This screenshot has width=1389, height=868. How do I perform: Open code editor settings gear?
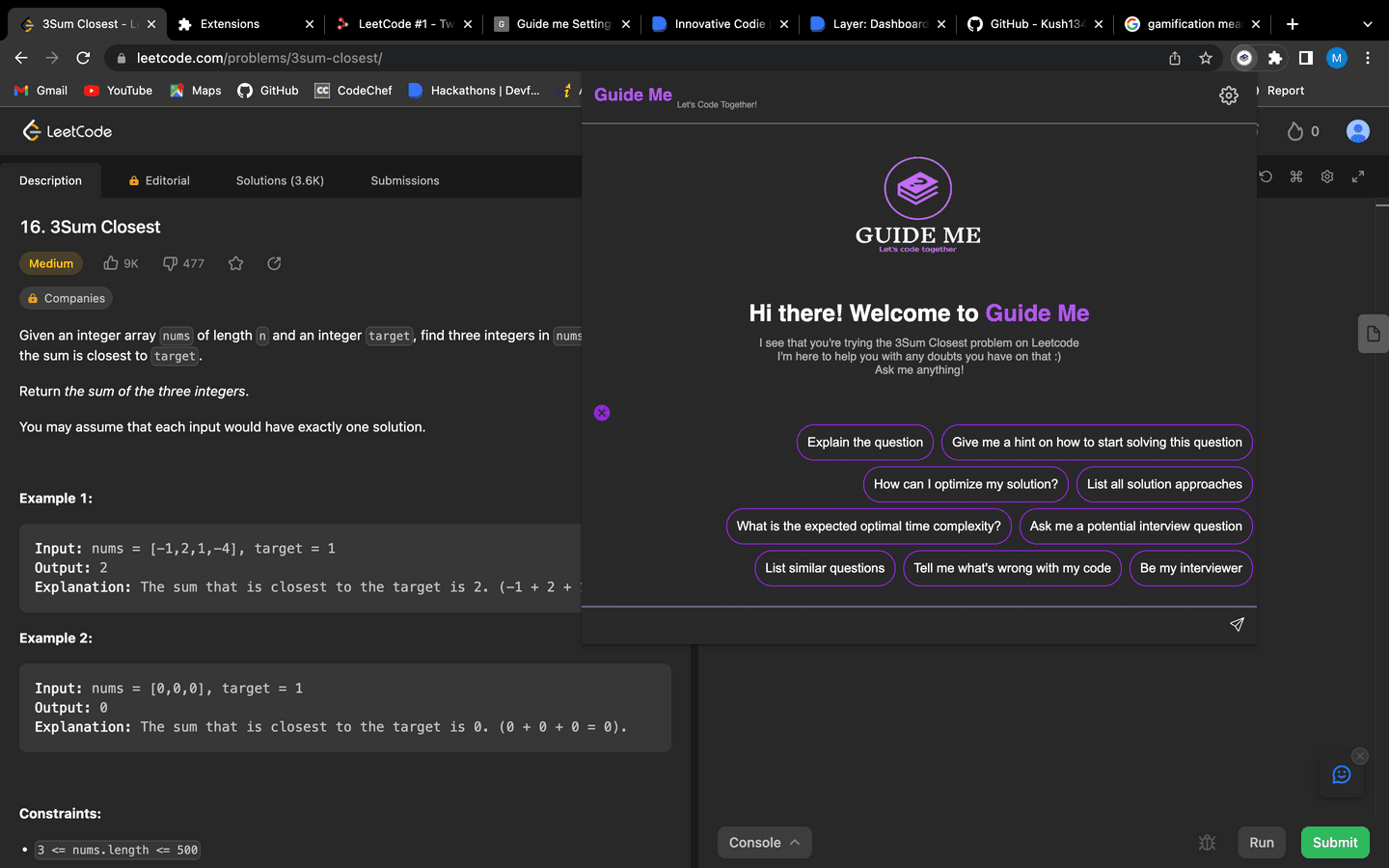1327,176
